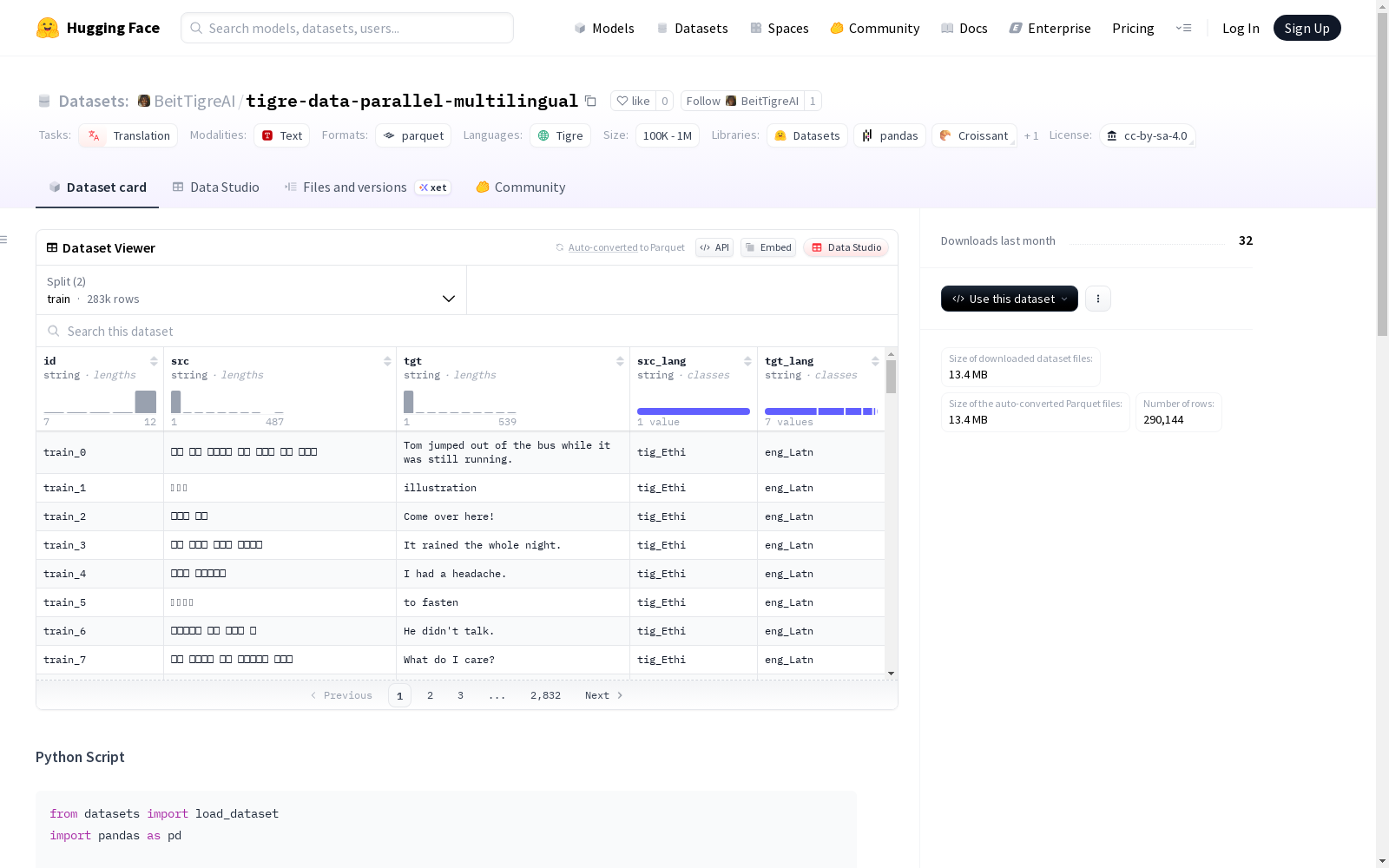
Task: Click the dataset table vertical scrollbar
Action: click(x=891, y=377)
